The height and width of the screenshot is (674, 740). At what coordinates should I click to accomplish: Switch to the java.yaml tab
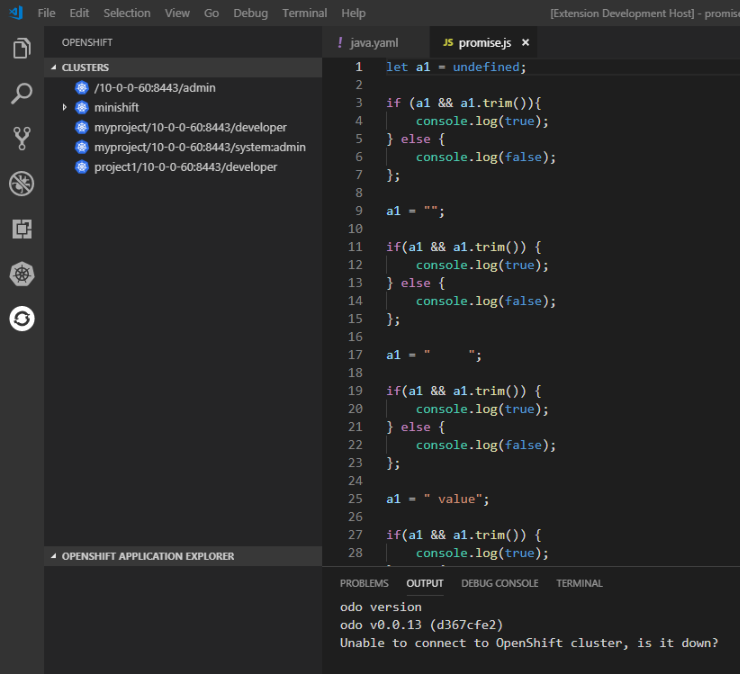(x=376, y=42)
